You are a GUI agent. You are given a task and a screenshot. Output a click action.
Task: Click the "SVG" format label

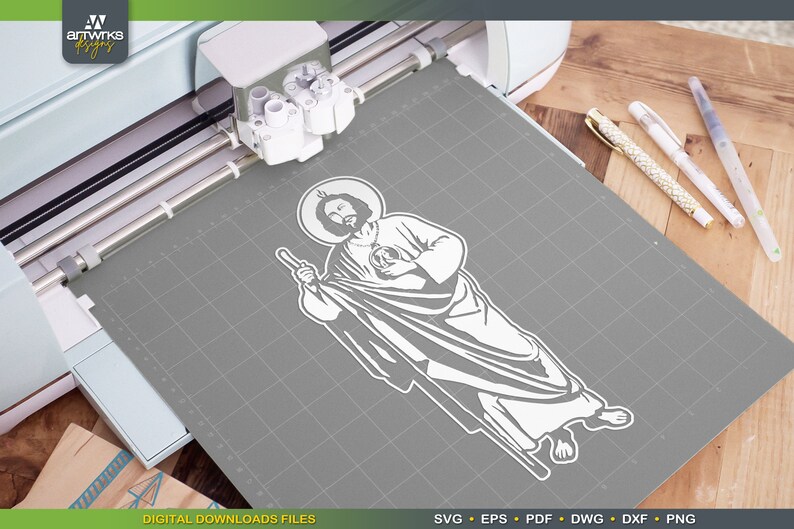448,519
